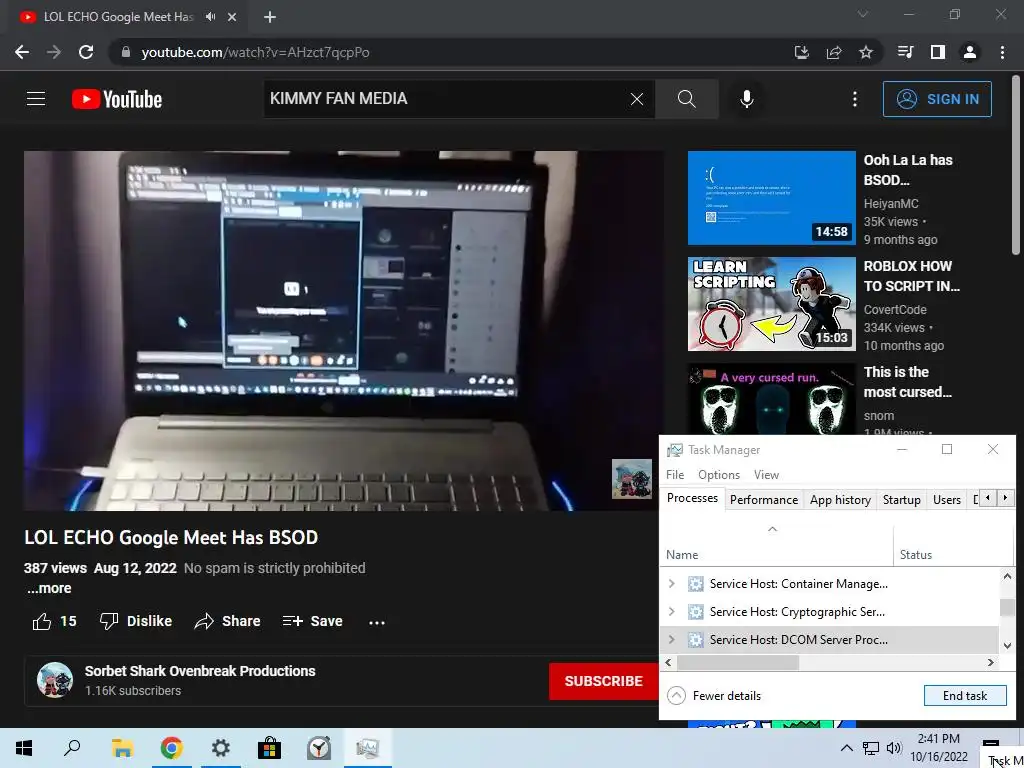Open taskbar search magnifier
The height and width of the screenshot is (768, 1024).
[72, 748]
